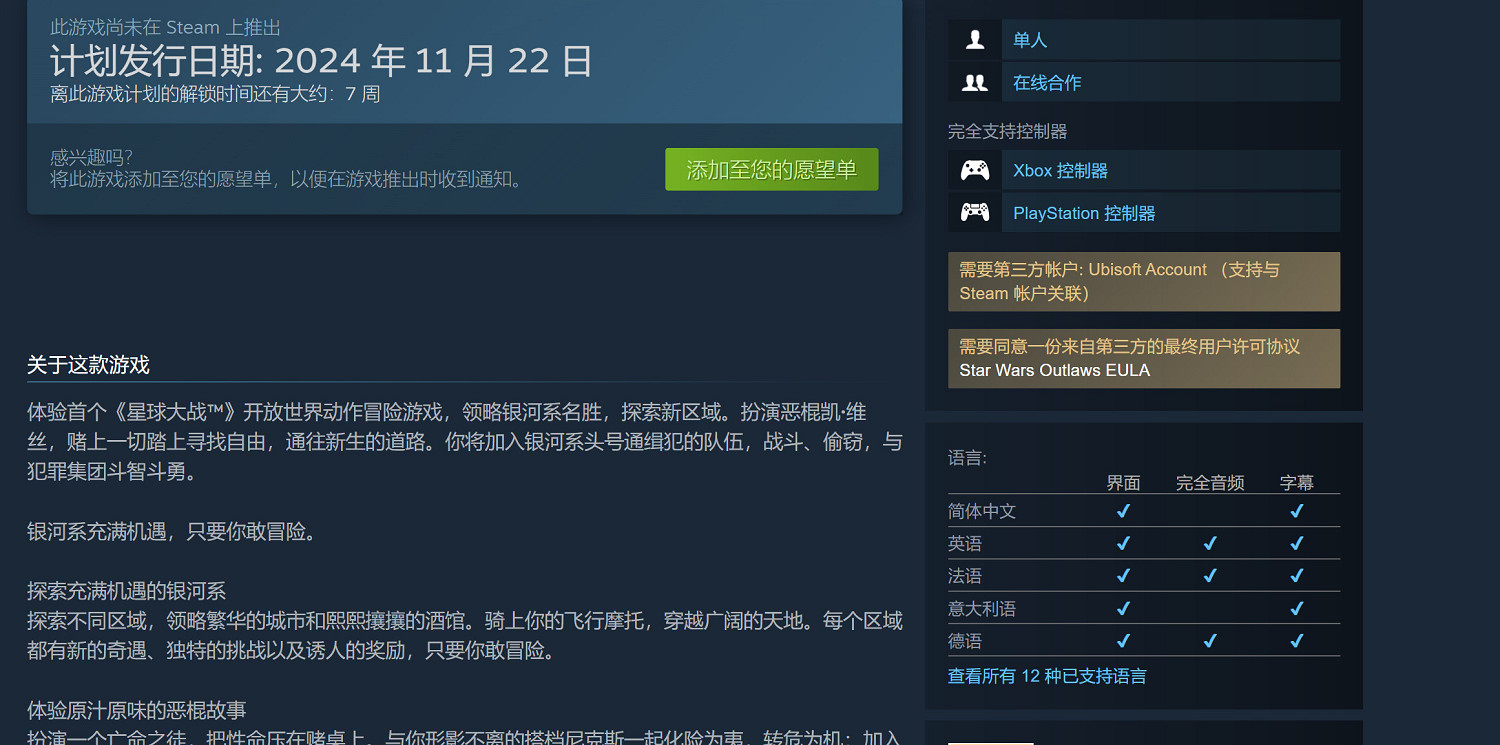1500x745 pixels.
Task: Toggle the 简体中文 subtitles checkmark
Action: [x=1296, y=510]
